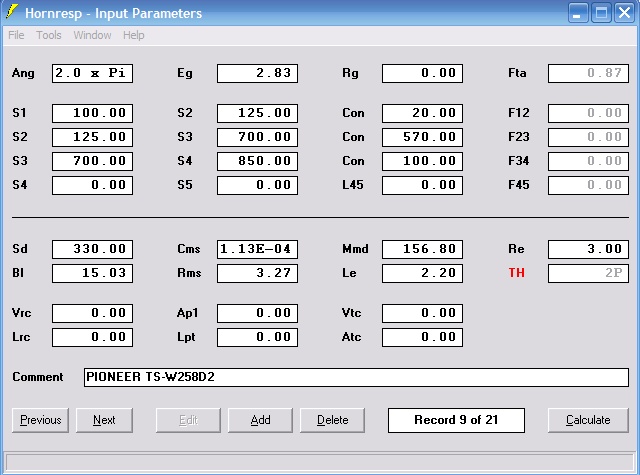
Task: Click the Re field showing 3.00
Action: click(588, 249)
